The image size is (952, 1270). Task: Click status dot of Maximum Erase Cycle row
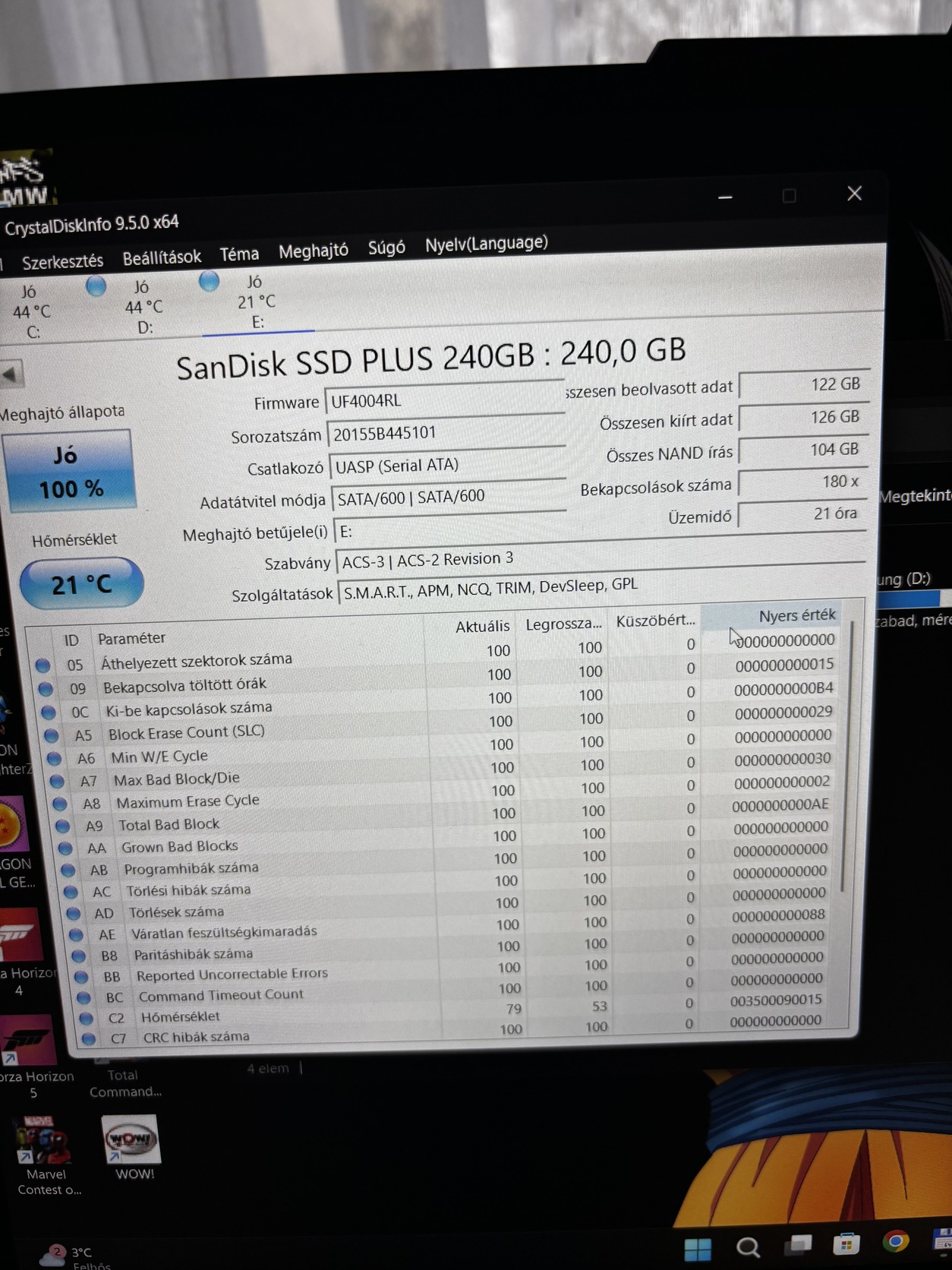tap(60, 803)
